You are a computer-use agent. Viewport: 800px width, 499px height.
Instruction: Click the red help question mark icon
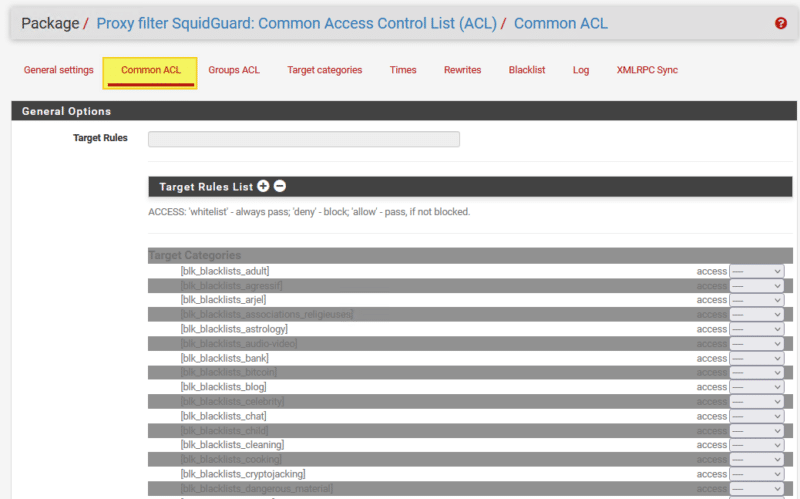coord(781,23)
